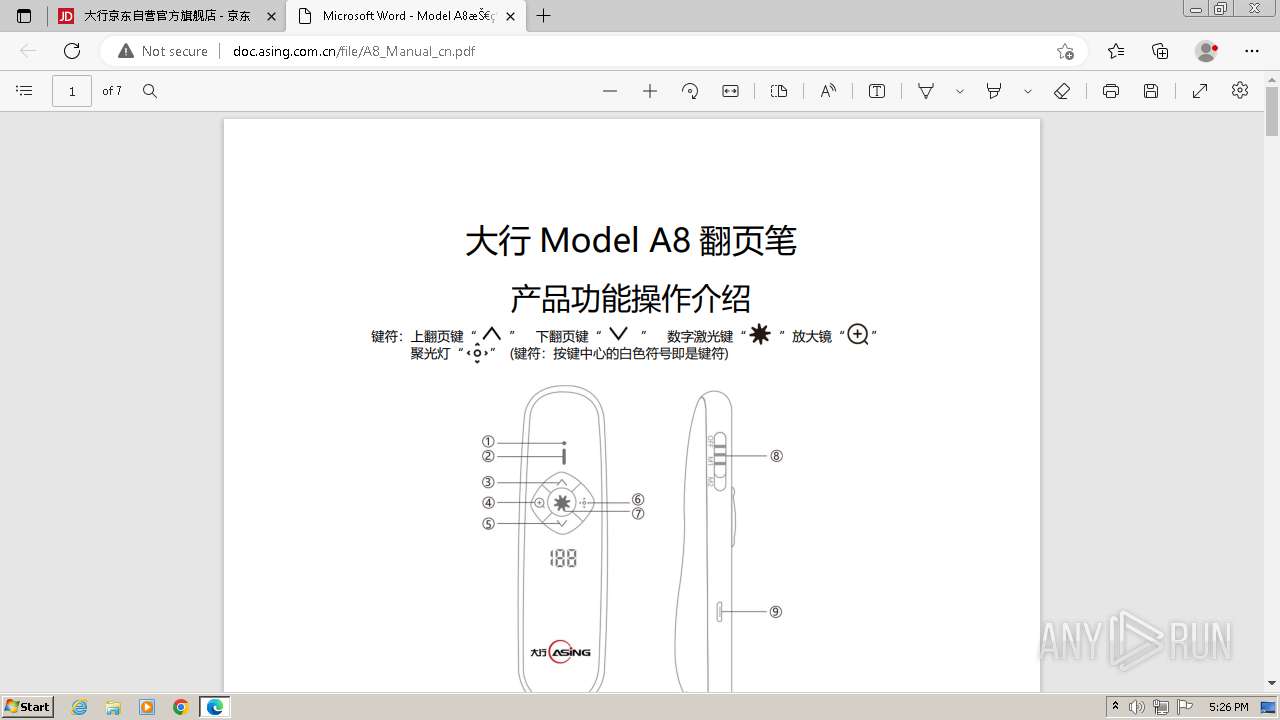Screen dimensions: 1280x720
Task: Add text to the PDF
Action: click(x=877, y=91)
